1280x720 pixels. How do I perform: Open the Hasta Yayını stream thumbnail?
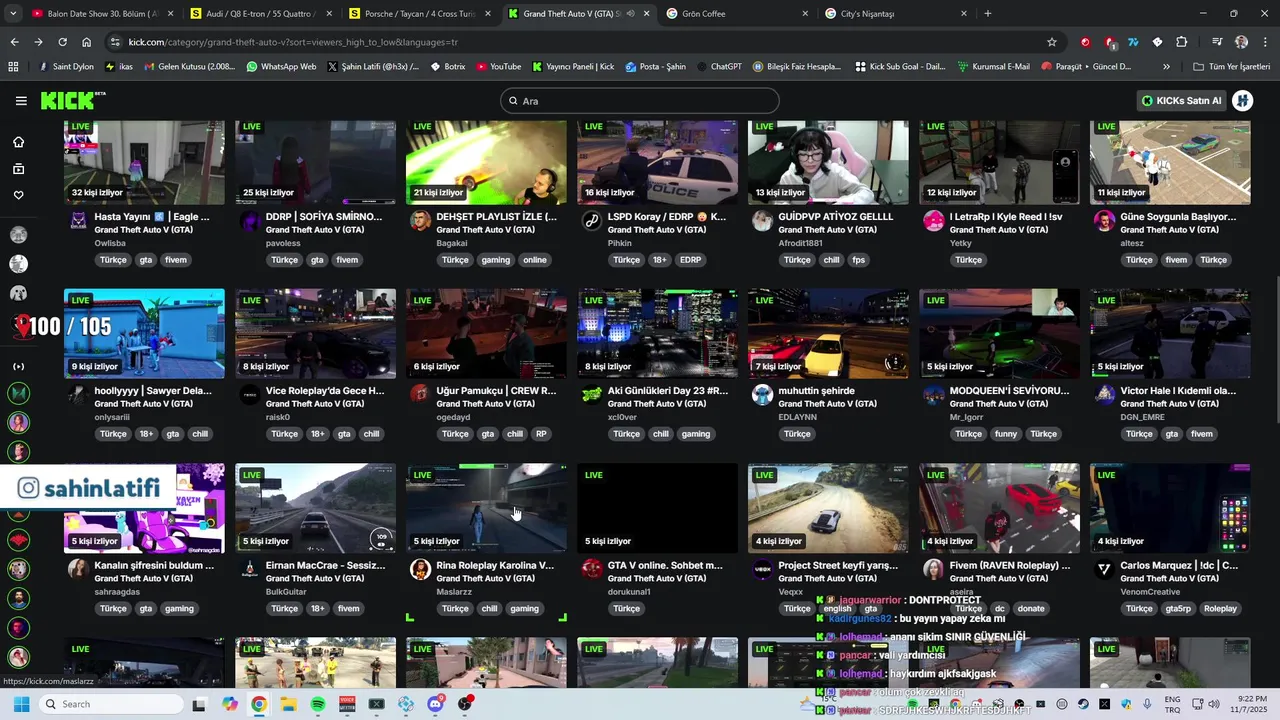(x=144, y=162)
